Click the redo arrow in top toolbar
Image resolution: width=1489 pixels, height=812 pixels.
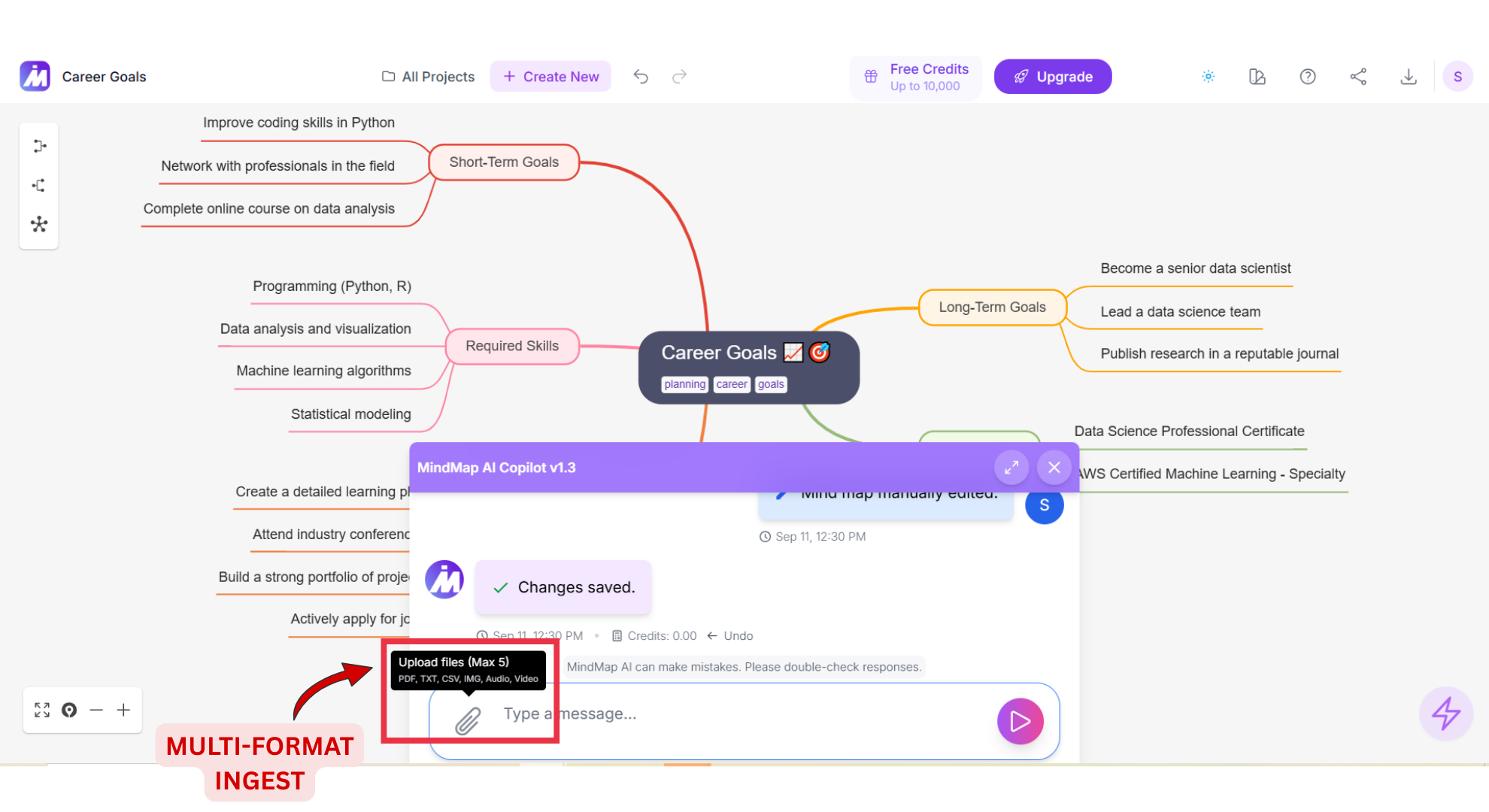(679, 77)
